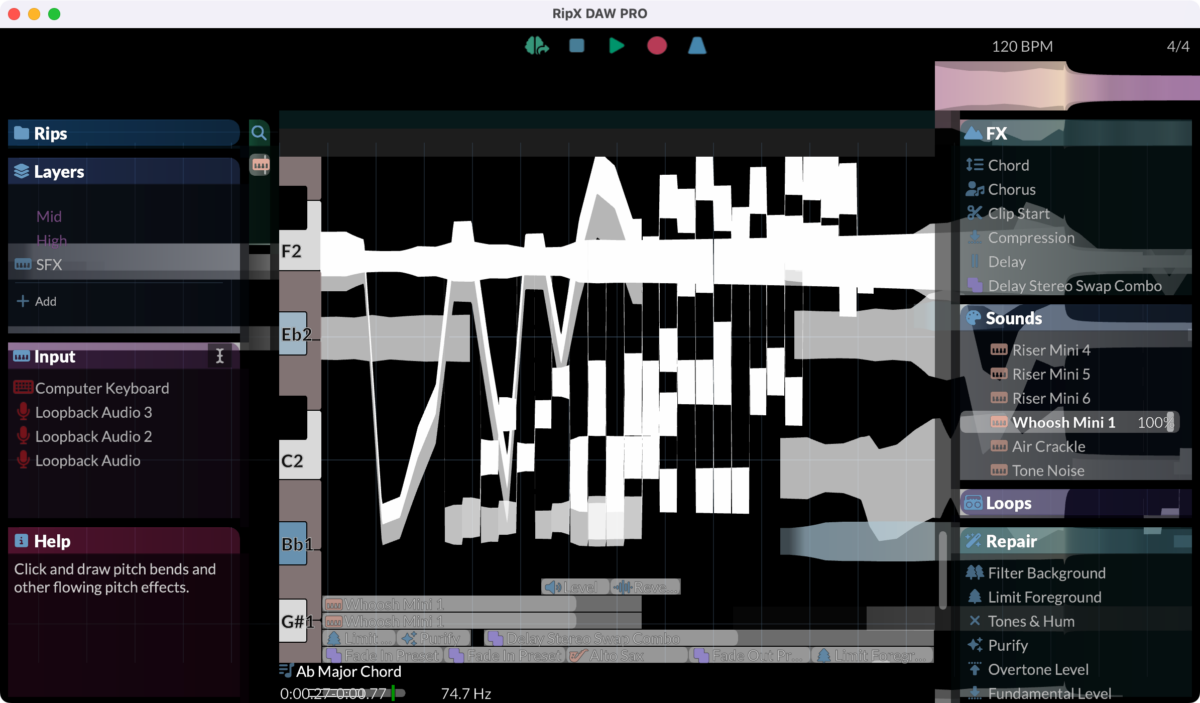Expand the Layers panel header
This screenshot has height=703, width=1200.
point(124,172)
